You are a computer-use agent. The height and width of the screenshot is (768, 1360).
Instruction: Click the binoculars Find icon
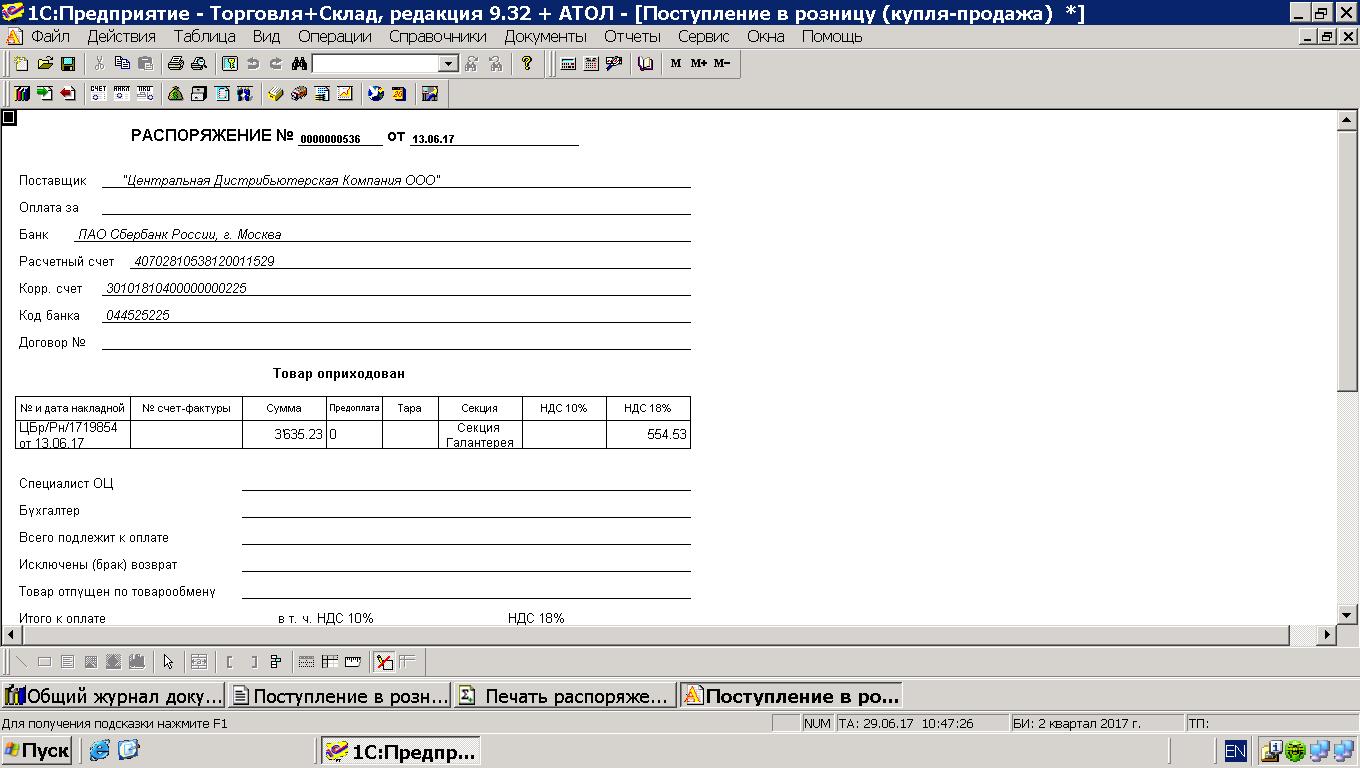298,64
